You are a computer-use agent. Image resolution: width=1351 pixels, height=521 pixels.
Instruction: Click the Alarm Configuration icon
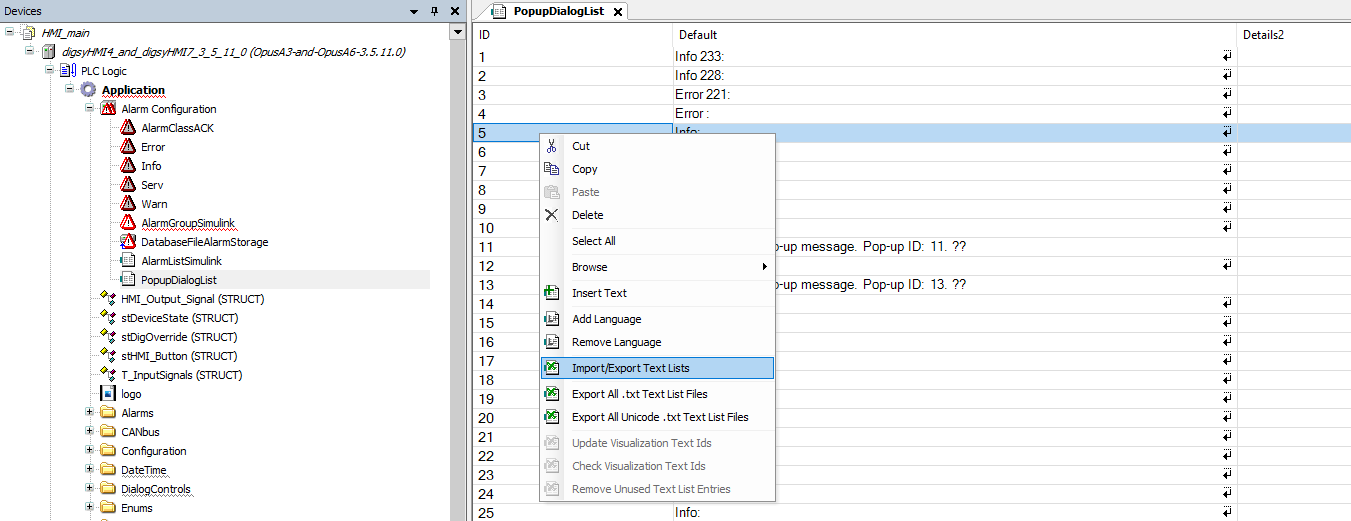click(x=108, y=109)
